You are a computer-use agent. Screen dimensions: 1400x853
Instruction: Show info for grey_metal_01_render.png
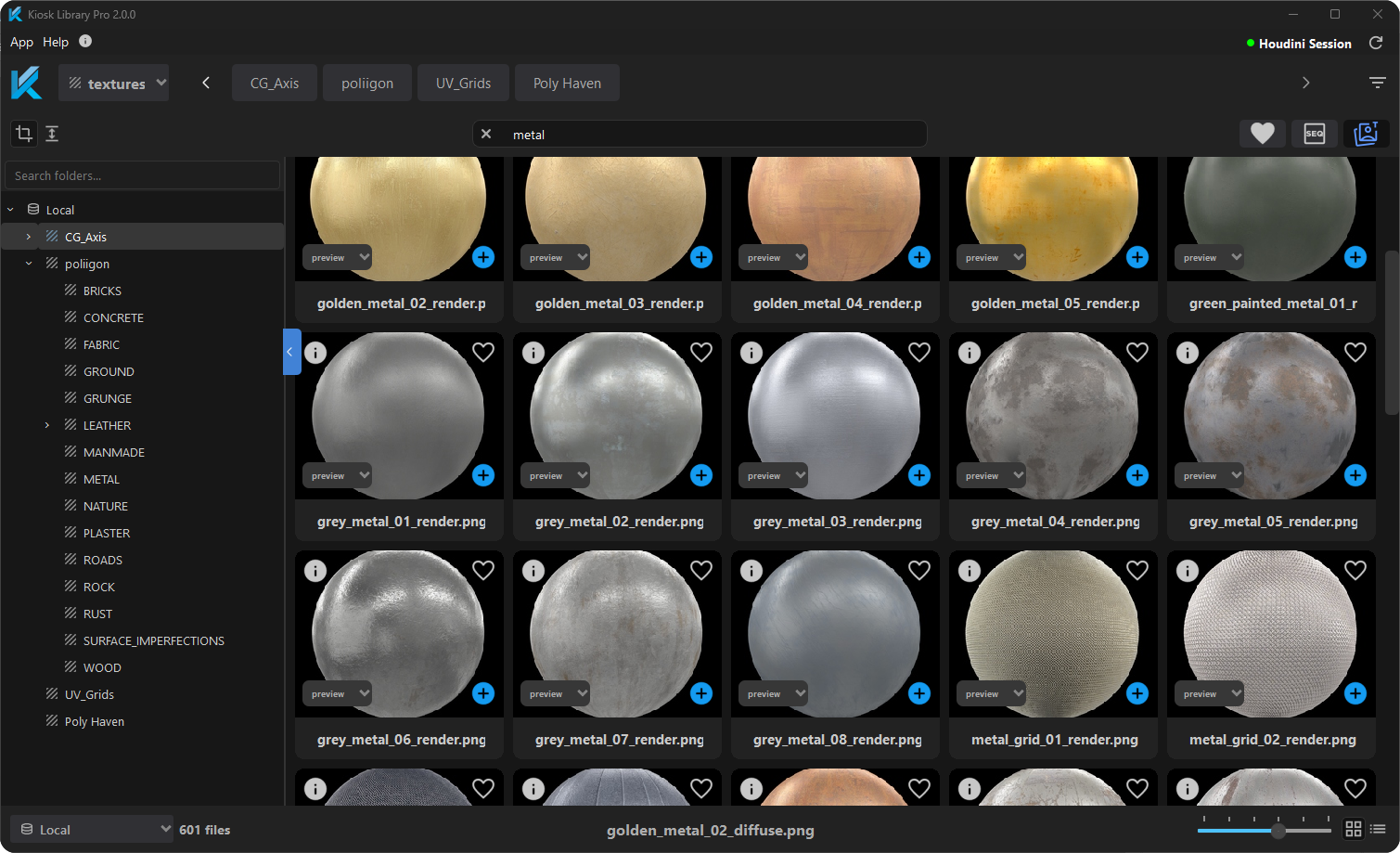pos(315,353)
